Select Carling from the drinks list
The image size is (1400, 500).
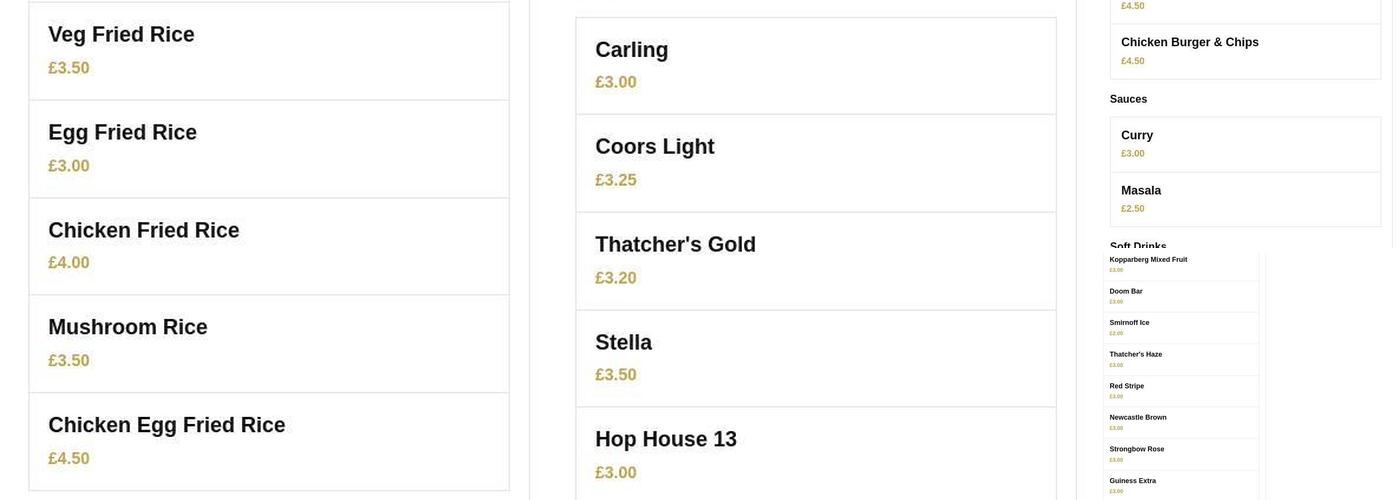pyautogui.click(x=815, y=65)
